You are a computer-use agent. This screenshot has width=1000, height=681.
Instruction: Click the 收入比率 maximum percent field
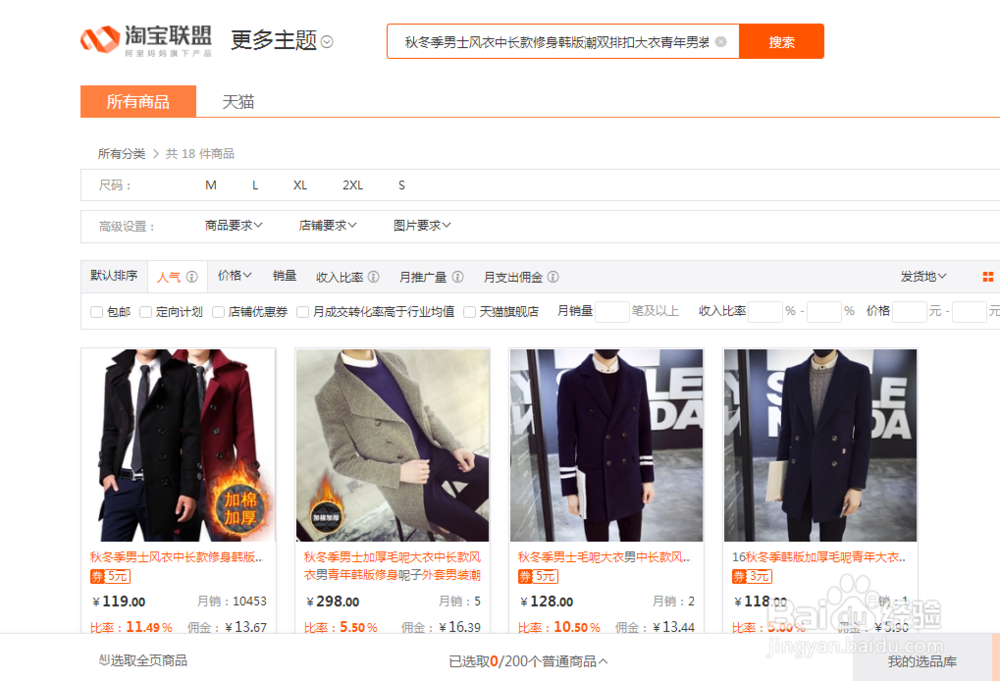824,312
